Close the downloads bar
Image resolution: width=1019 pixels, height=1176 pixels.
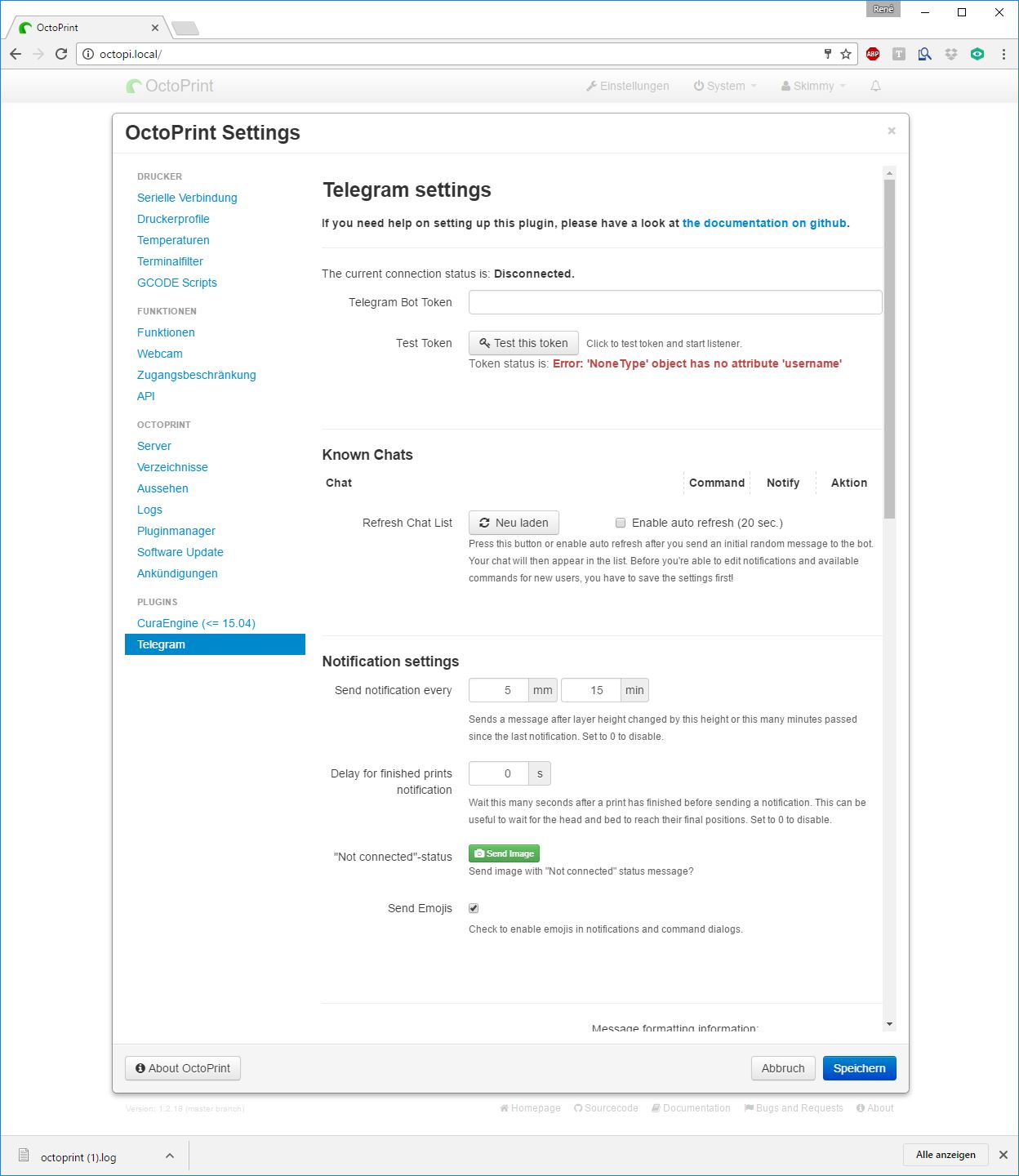point(1003,1155)
